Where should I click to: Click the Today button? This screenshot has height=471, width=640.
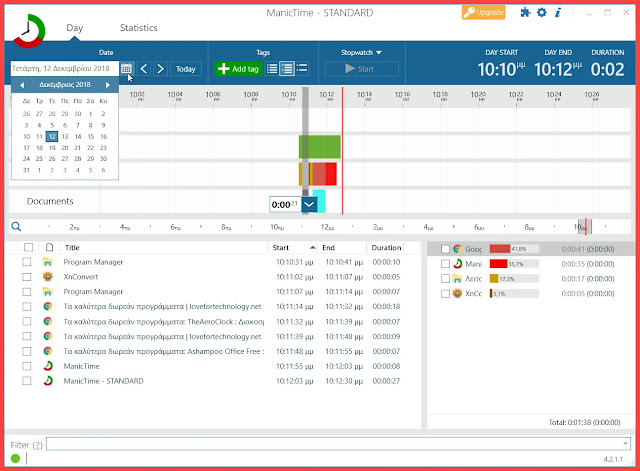coord(186,69)
